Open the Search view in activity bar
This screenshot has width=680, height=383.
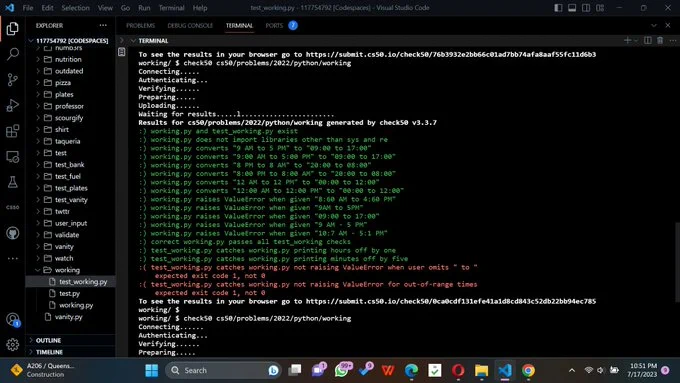[x=13, y=54]
